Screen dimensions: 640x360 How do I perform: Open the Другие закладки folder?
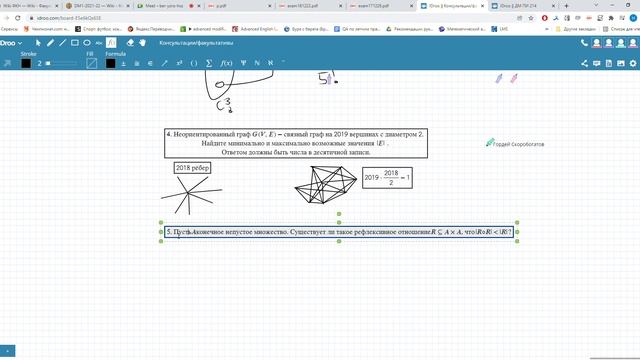pyautogui.click(x=575, y=29)
